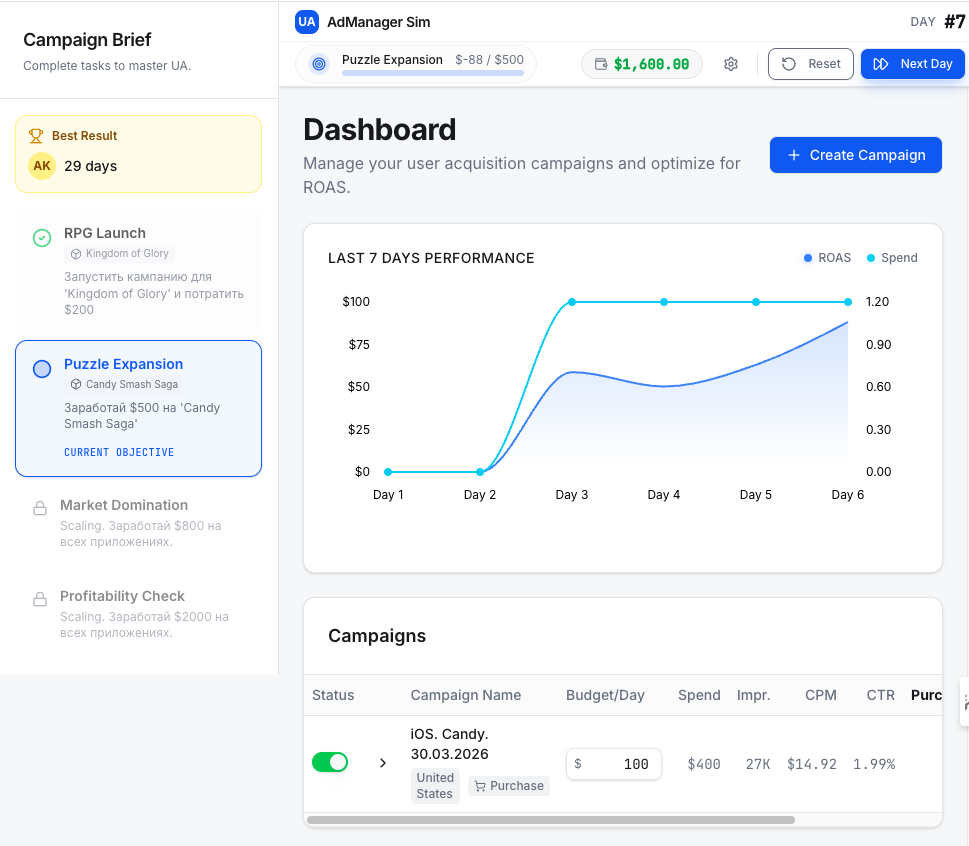
Task: Select the Puzzle Expansion objective radio circle
Action: [42, 369]
